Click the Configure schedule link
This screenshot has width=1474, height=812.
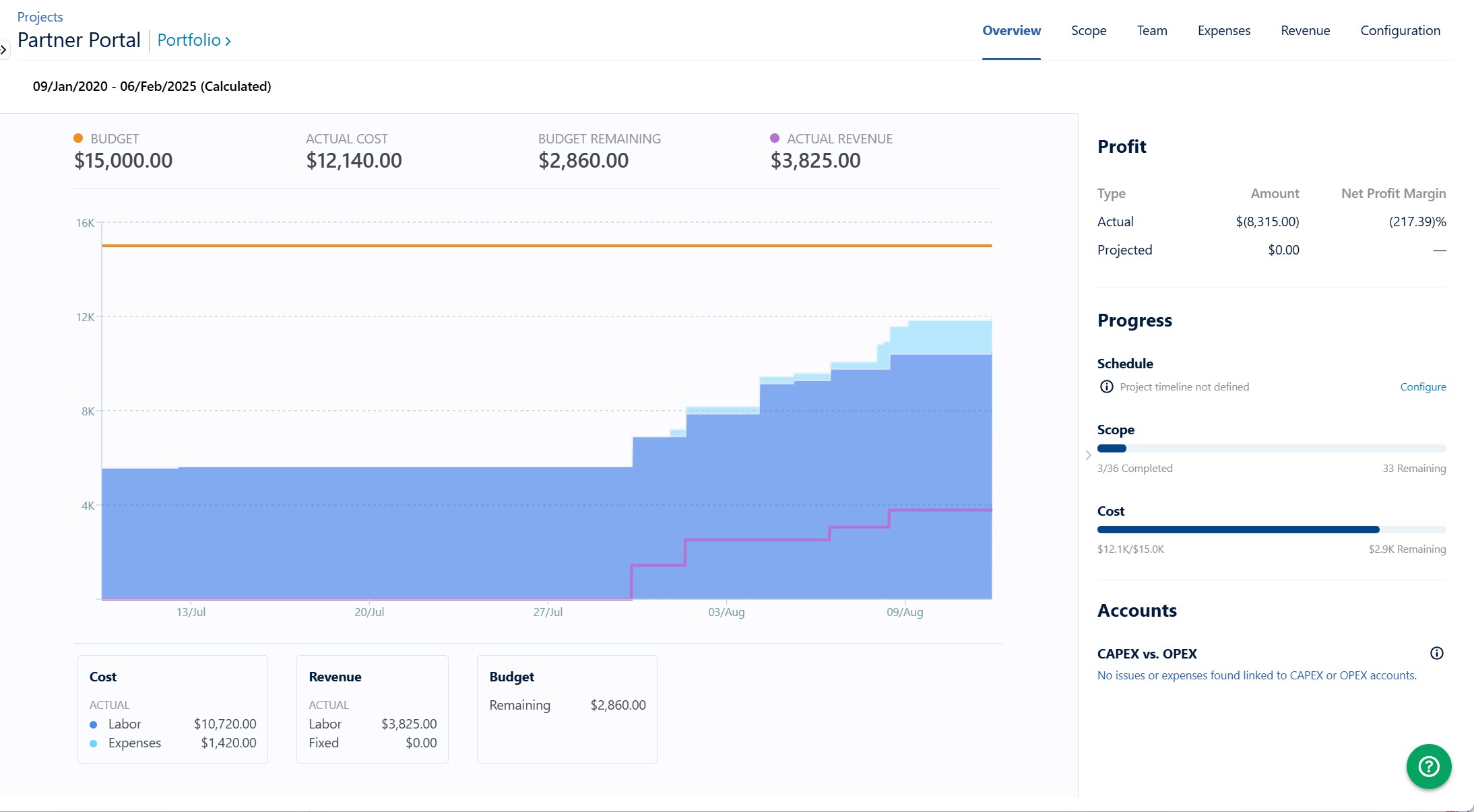1423,386
